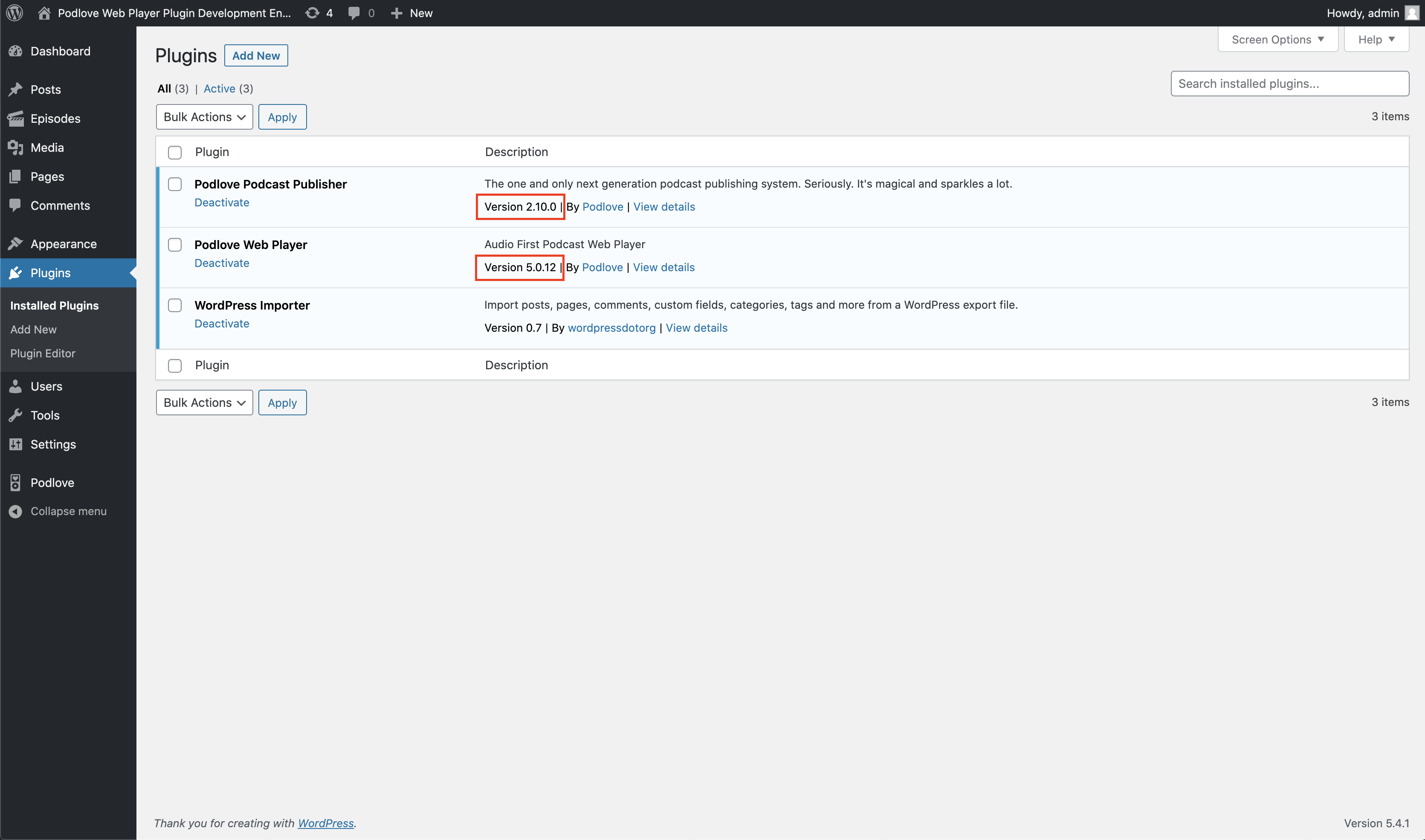Screen dimensions: 1425x840
Task: Click the Podlove Web Player plugin name
Action: 251,244
